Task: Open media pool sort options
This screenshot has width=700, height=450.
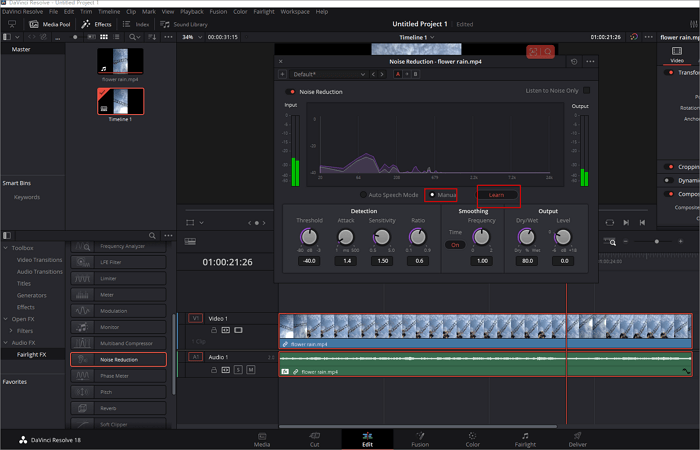Action: point(152,37)
